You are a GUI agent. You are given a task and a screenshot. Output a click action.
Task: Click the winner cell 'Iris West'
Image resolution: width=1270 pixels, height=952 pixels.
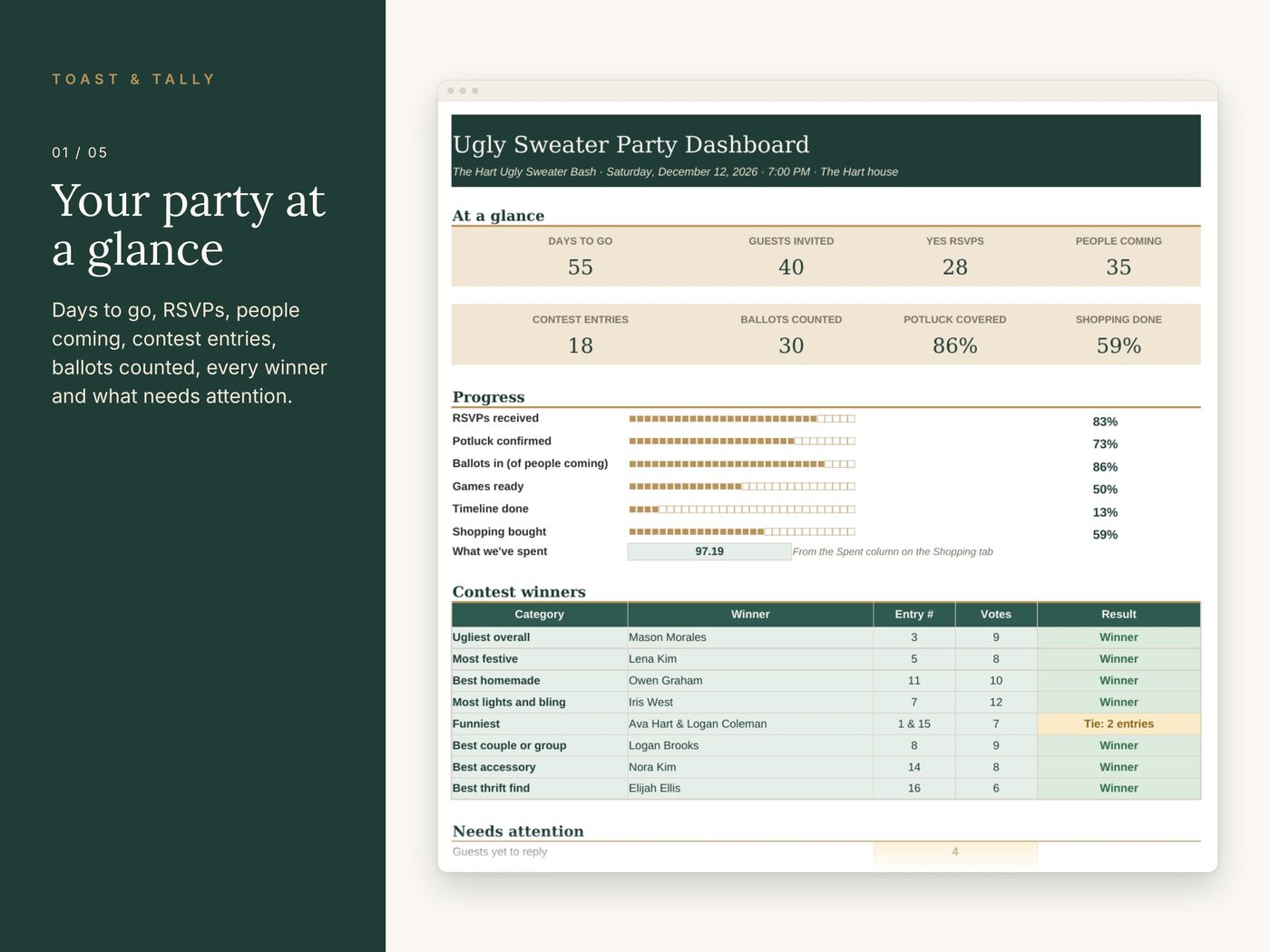point(750,703)
